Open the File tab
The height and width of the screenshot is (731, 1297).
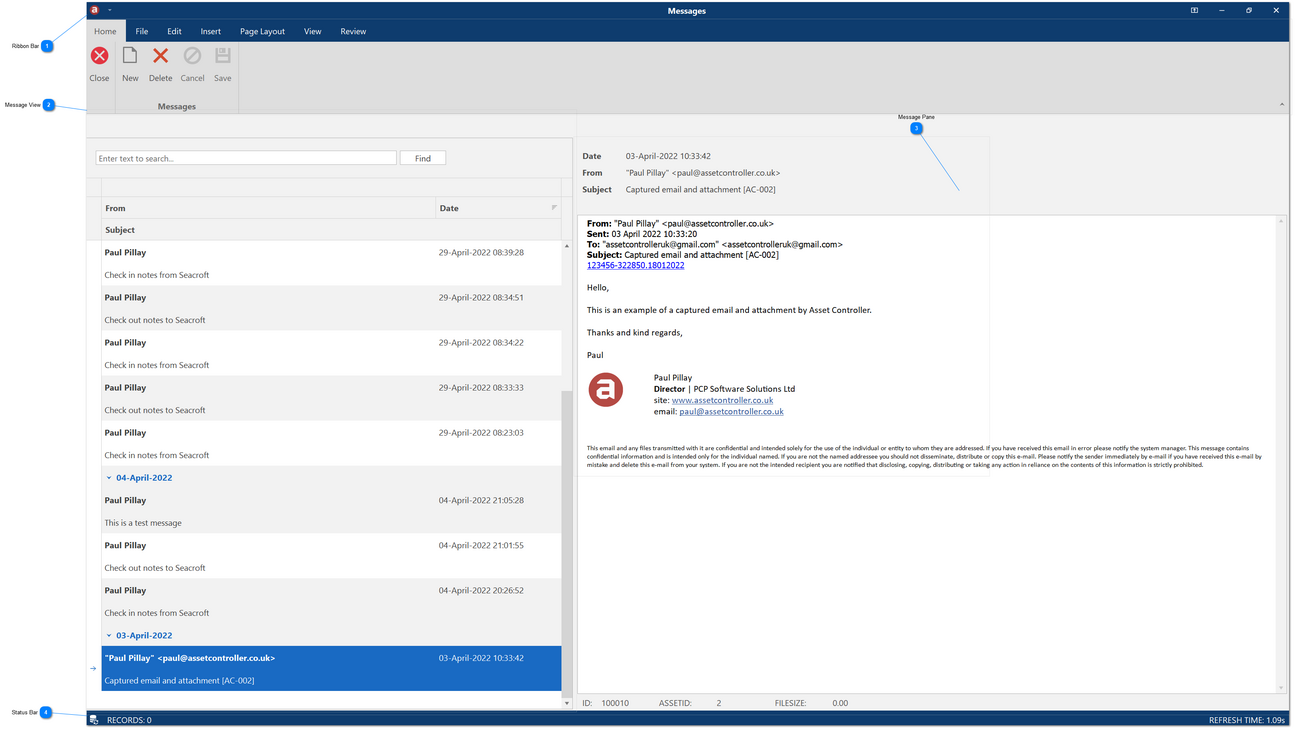click(142, 31)
